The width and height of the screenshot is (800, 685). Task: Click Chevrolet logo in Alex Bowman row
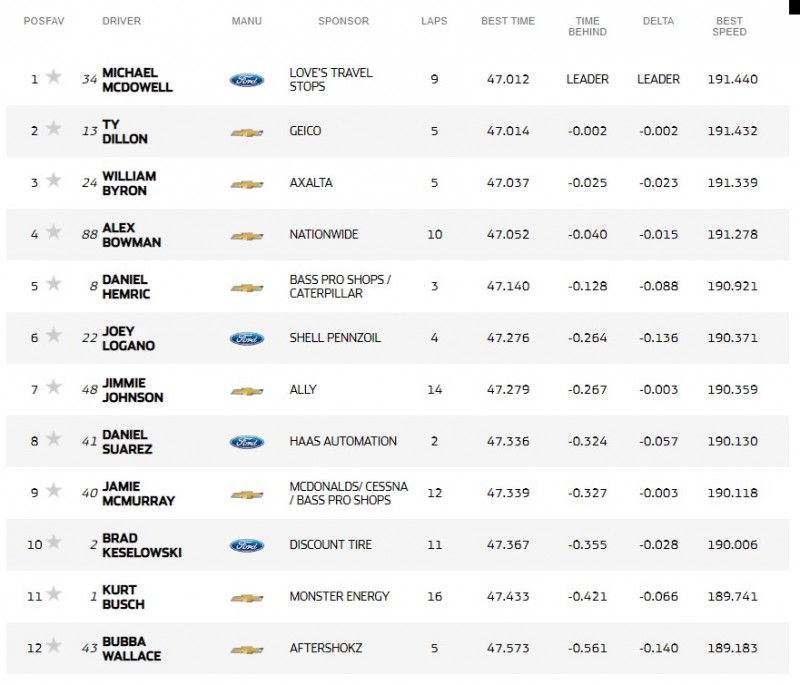247,236
